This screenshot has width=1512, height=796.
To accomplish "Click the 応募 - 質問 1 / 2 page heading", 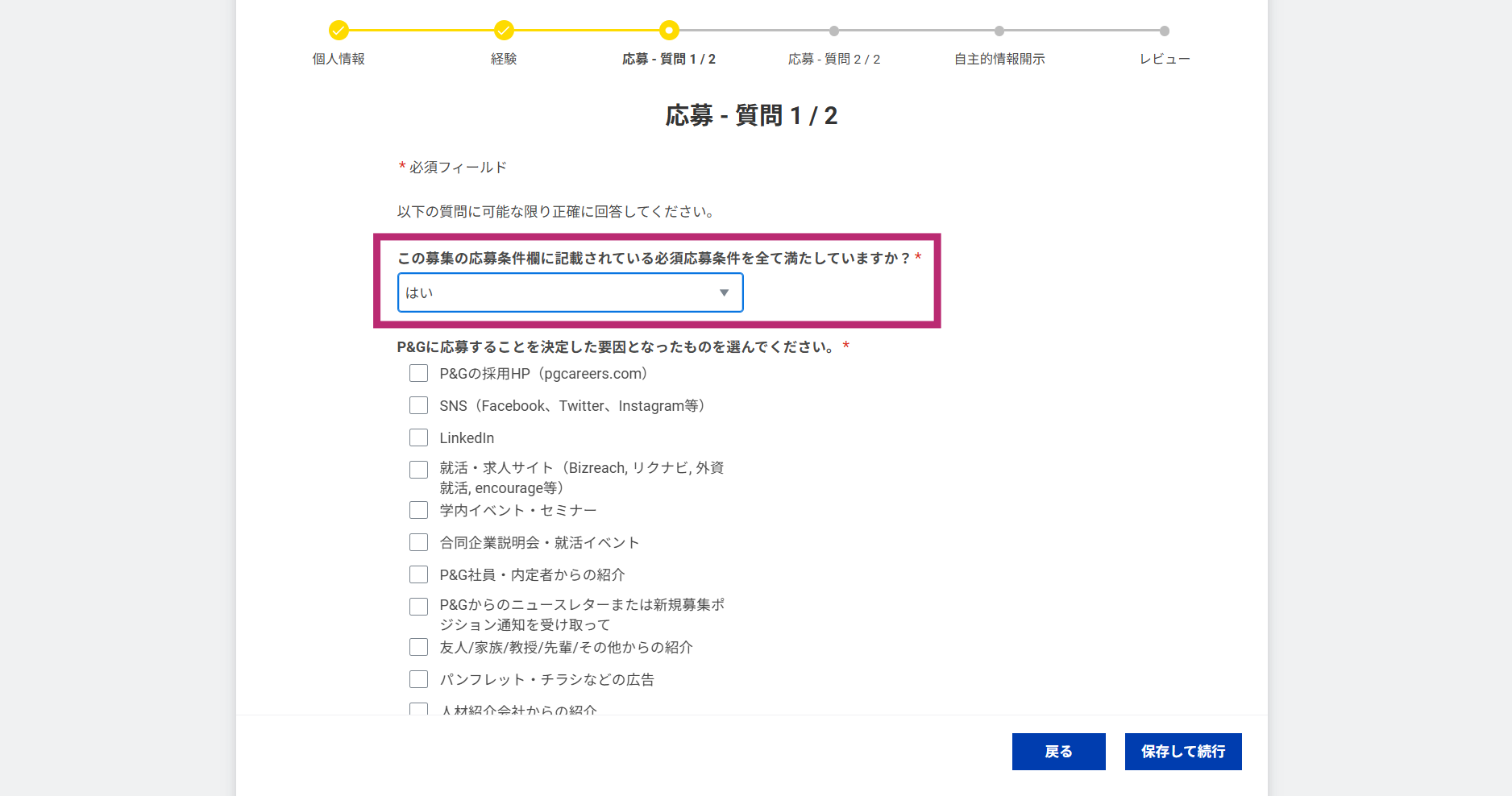I will [x=752, y=116].
